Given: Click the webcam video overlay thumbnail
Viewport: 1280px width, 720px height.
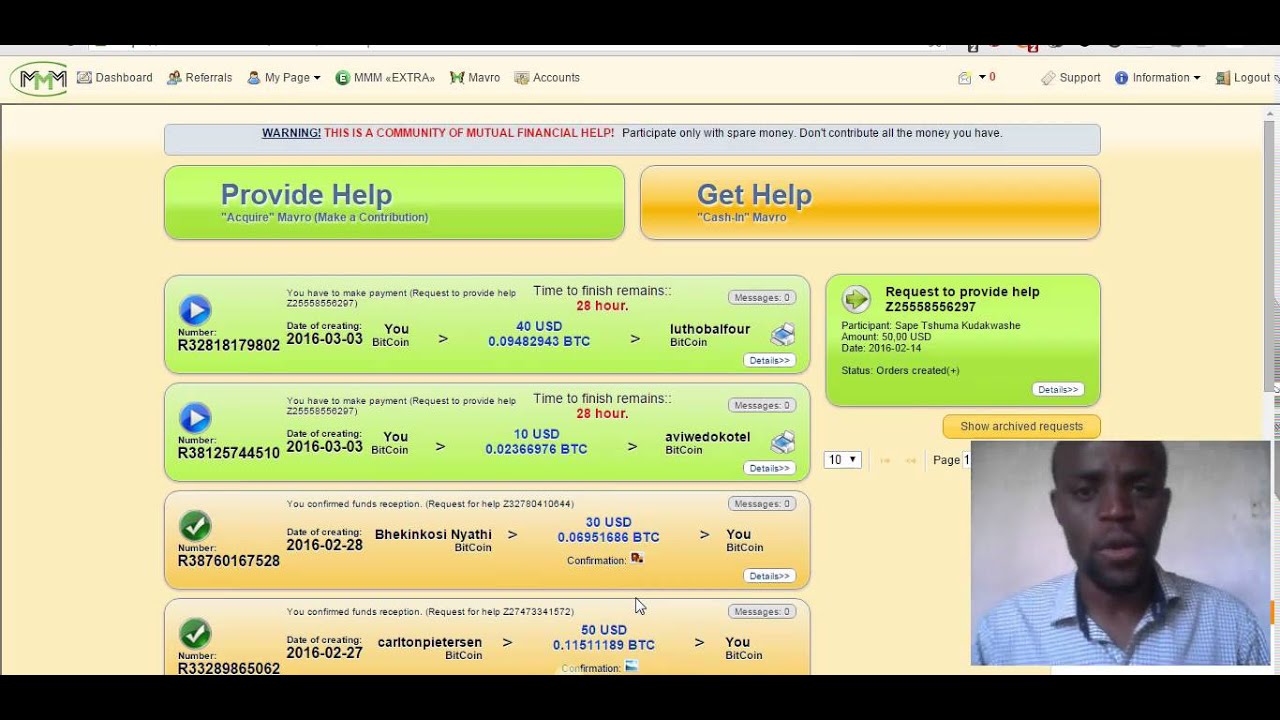Looking at the screenshot, I should pyautogui.click(x=1120, y=553).
